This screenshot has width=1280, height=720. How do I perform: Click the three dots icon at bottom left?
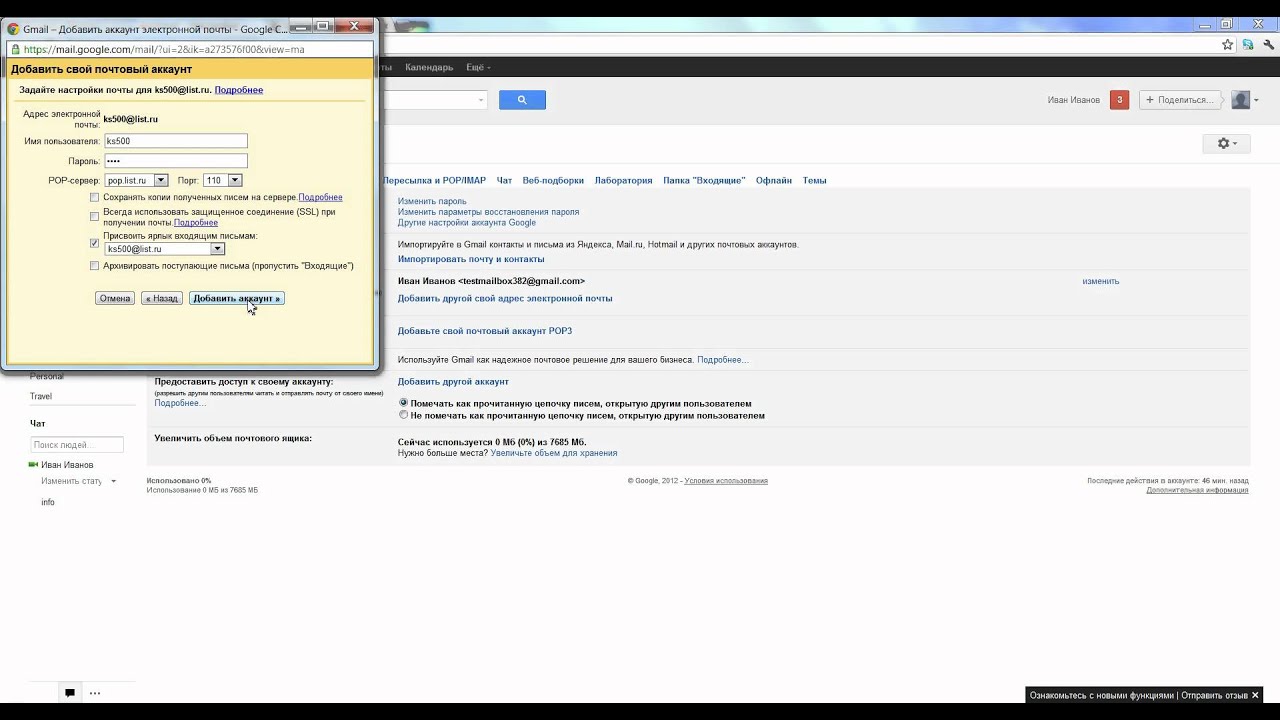[x=95, y=692]
